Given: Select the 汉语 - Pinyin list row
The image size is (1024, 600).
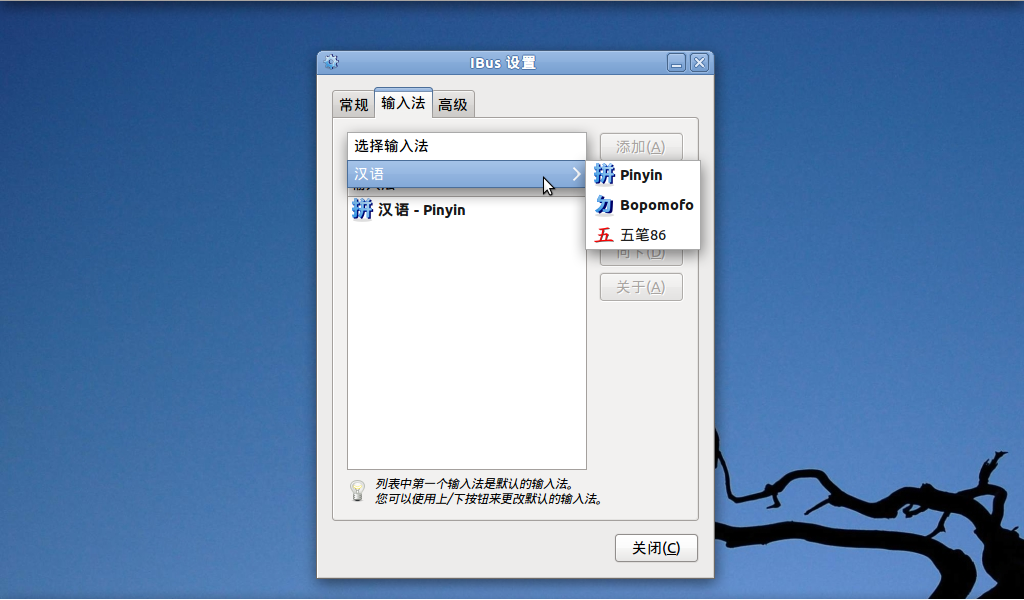Looking at the screenshot, I should [466, 210].
